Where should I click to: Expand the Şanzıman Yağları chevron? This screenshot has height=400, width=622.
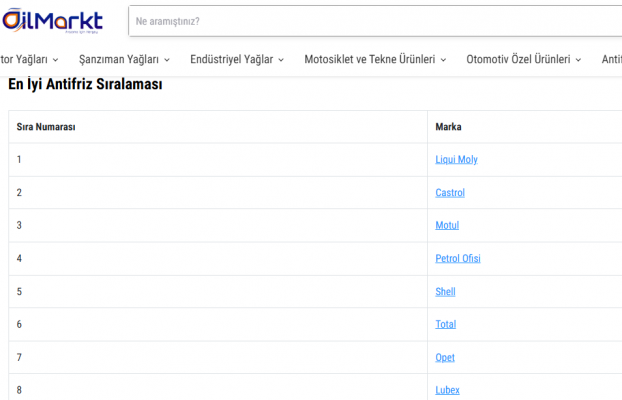167,60
